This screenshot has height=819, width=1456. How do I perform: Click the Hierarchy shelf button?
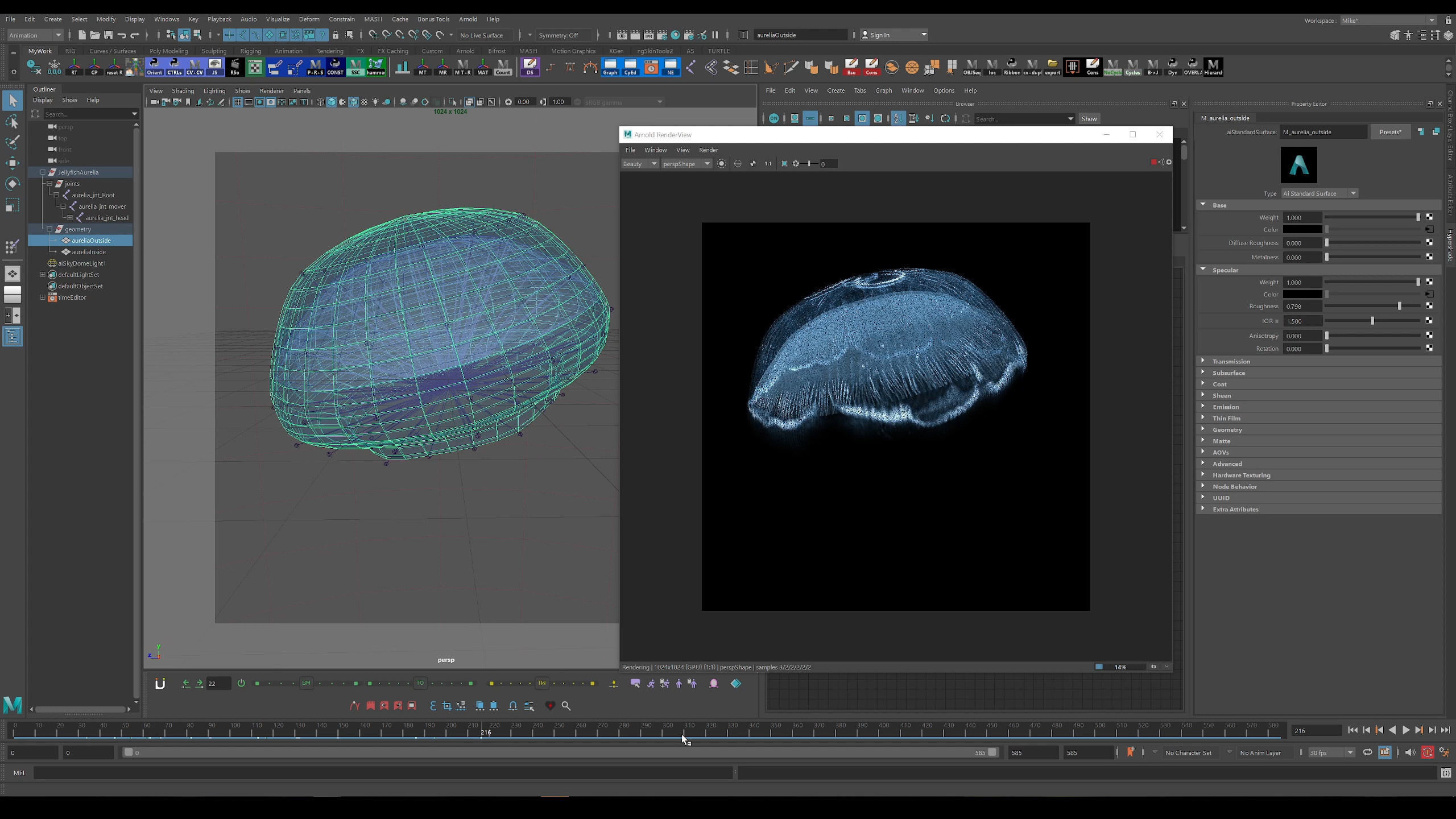point(1213,67)
